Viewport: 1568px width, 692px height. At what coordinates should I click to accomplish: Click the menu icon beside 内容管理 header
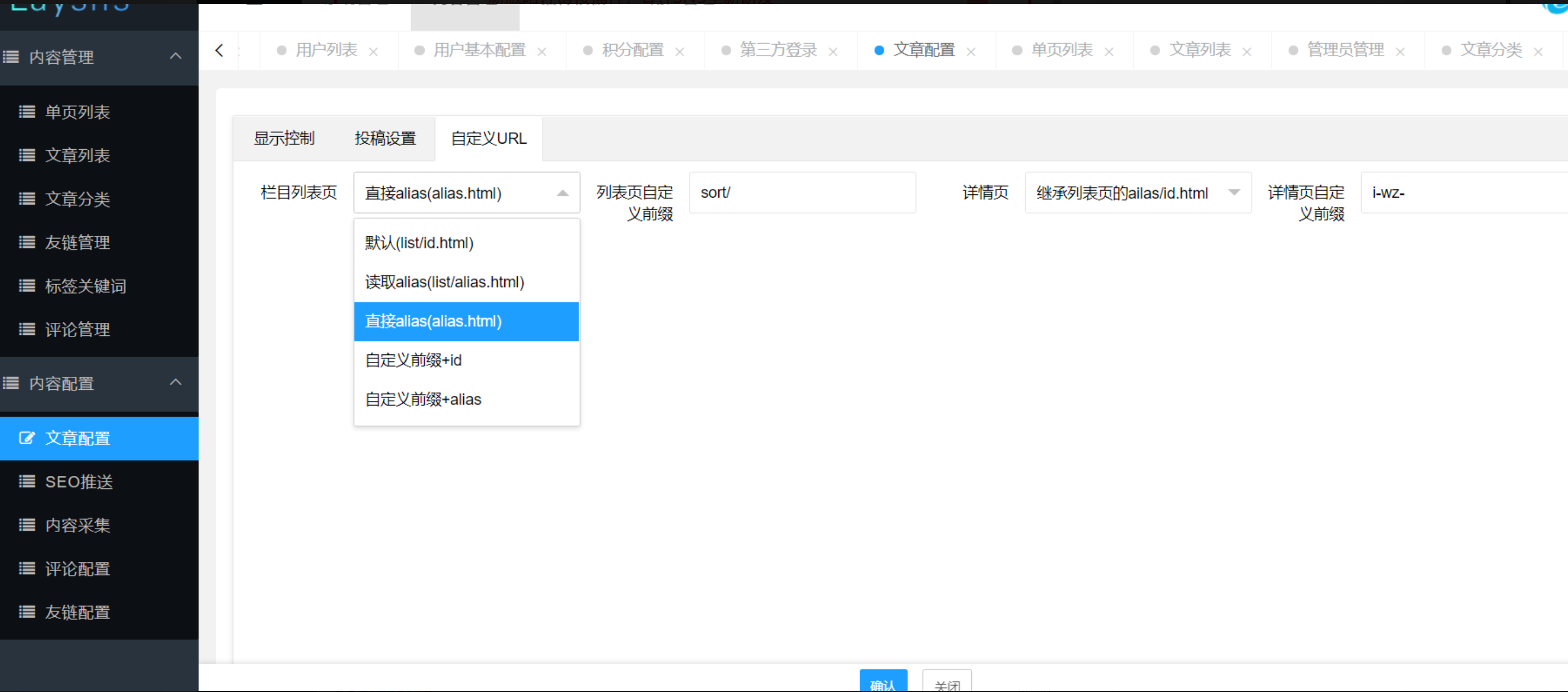point(11,57)
